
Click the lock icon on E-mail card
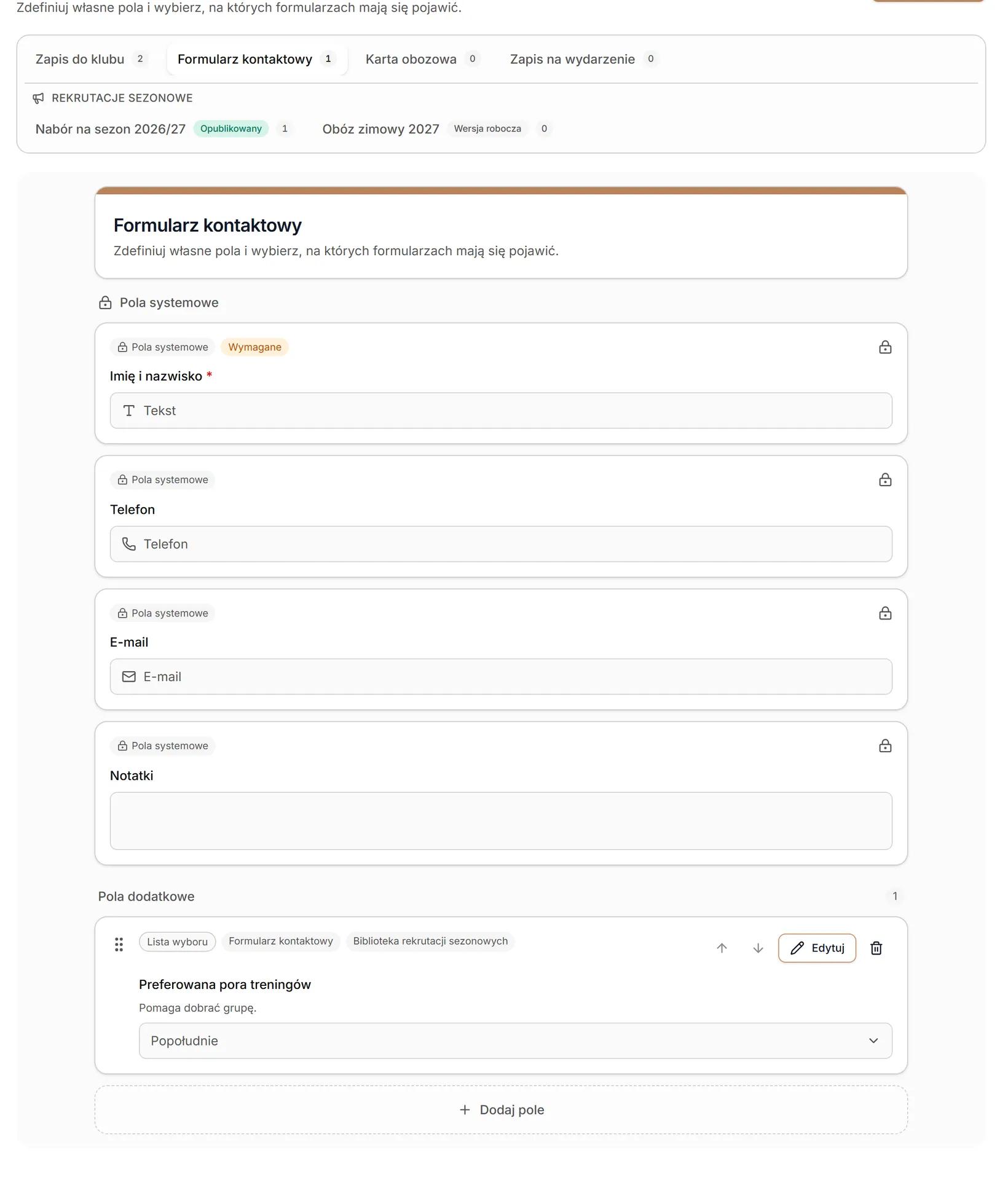click(x=885, y=613)
